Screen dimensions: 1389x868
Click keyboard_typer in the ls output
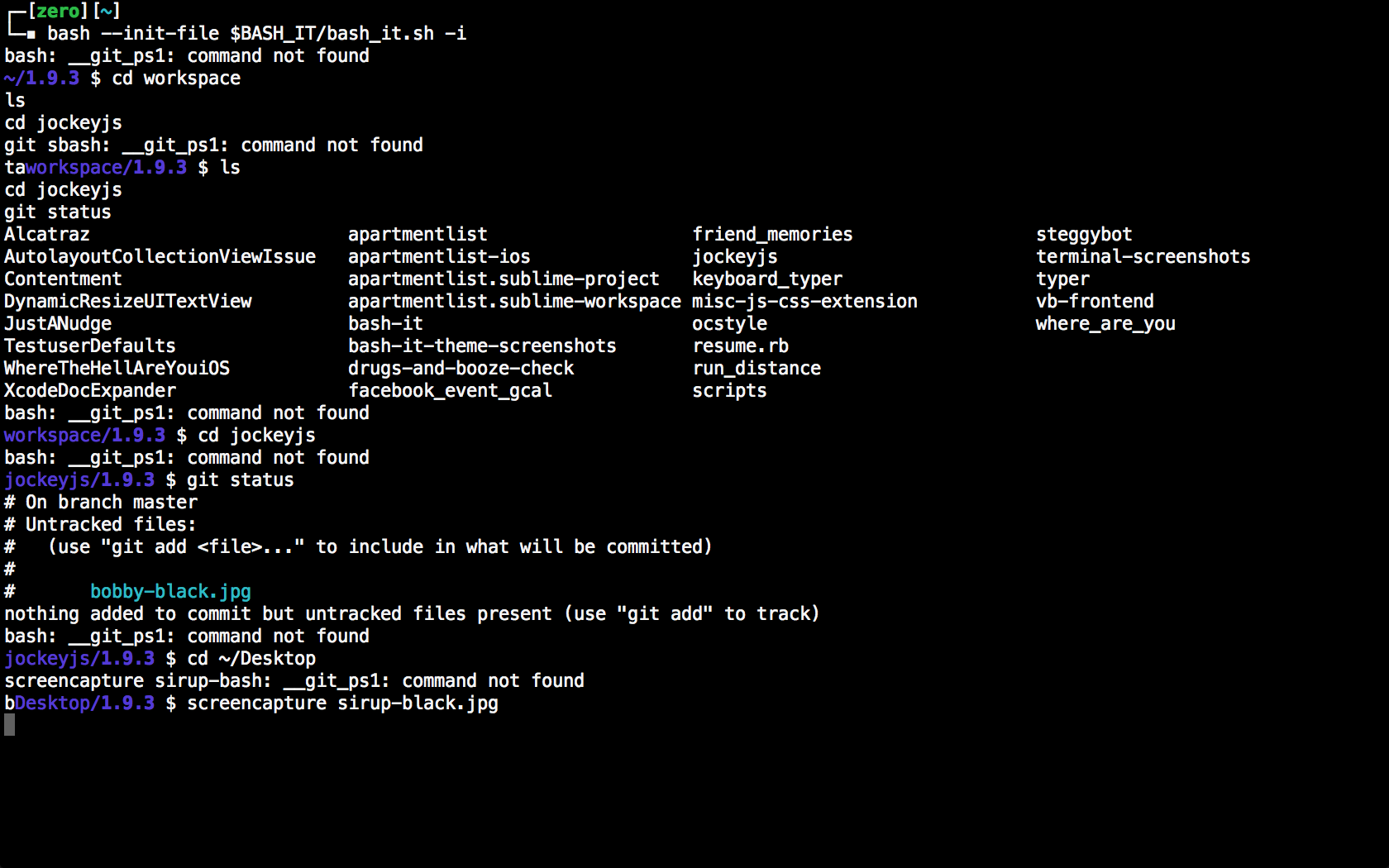coord(766,279)
